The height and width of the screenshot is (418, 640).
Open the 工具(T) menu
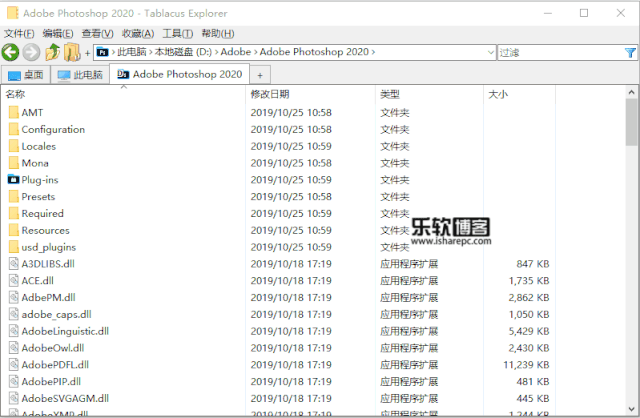178,33
